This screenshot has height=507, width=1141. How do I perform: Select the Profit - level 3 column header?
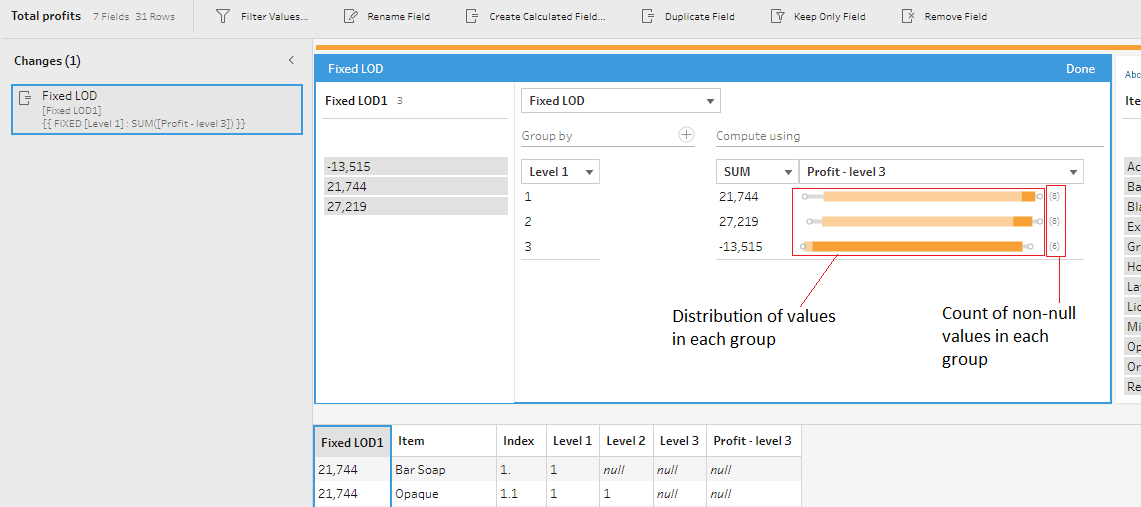coord(754,441)
